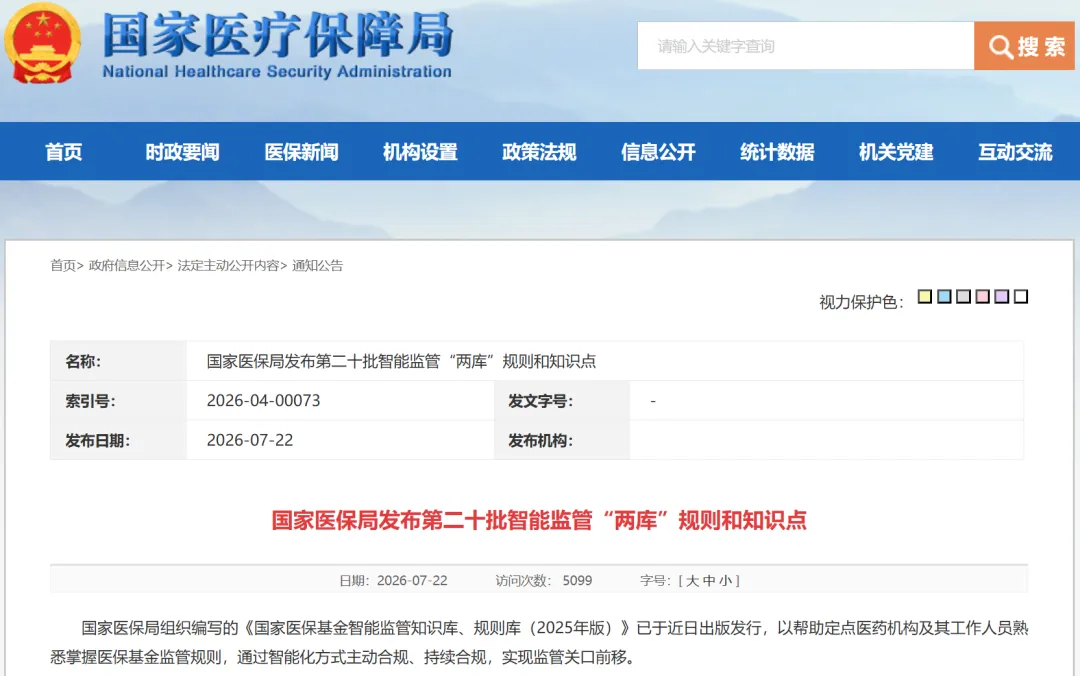Viewport: 1080px width, 676px height.
Task: Open the 统计数据 navigation item
Action: [x=777, y=152]
